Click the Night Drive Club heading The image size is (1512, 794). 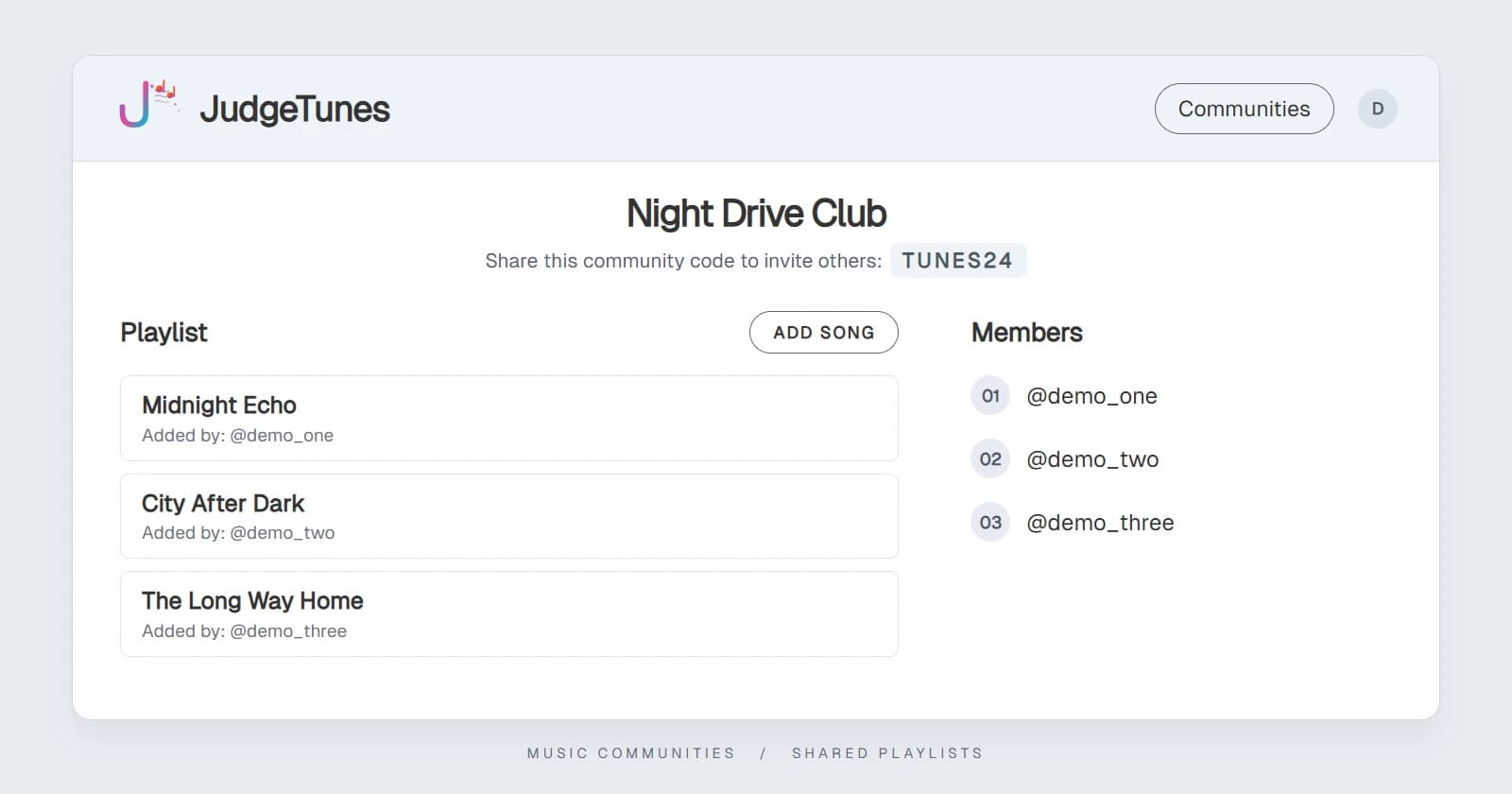point(756,214)
